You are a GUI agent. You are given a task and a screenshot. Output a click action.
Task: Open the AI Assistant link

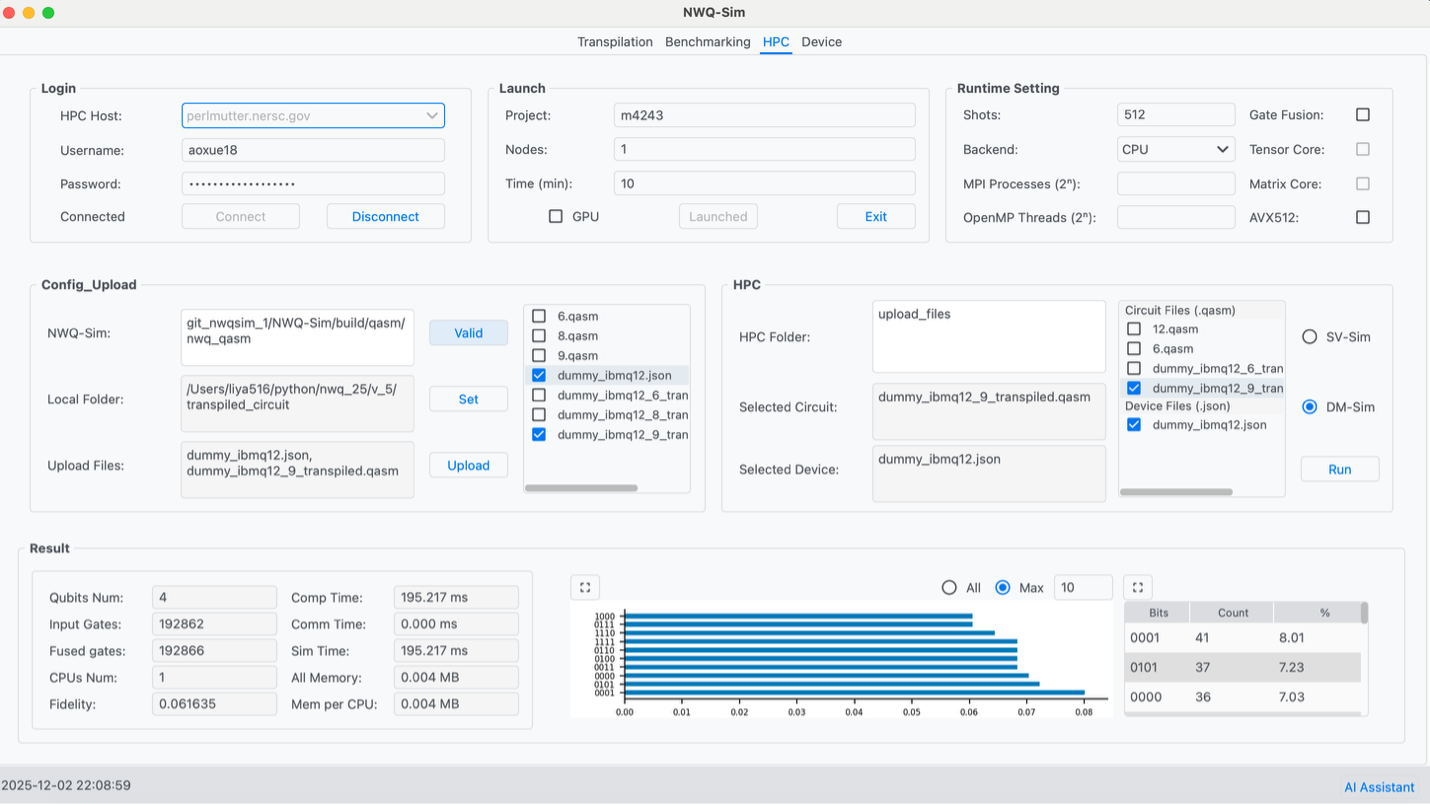pyautogui.click(x=1379, y=787)
